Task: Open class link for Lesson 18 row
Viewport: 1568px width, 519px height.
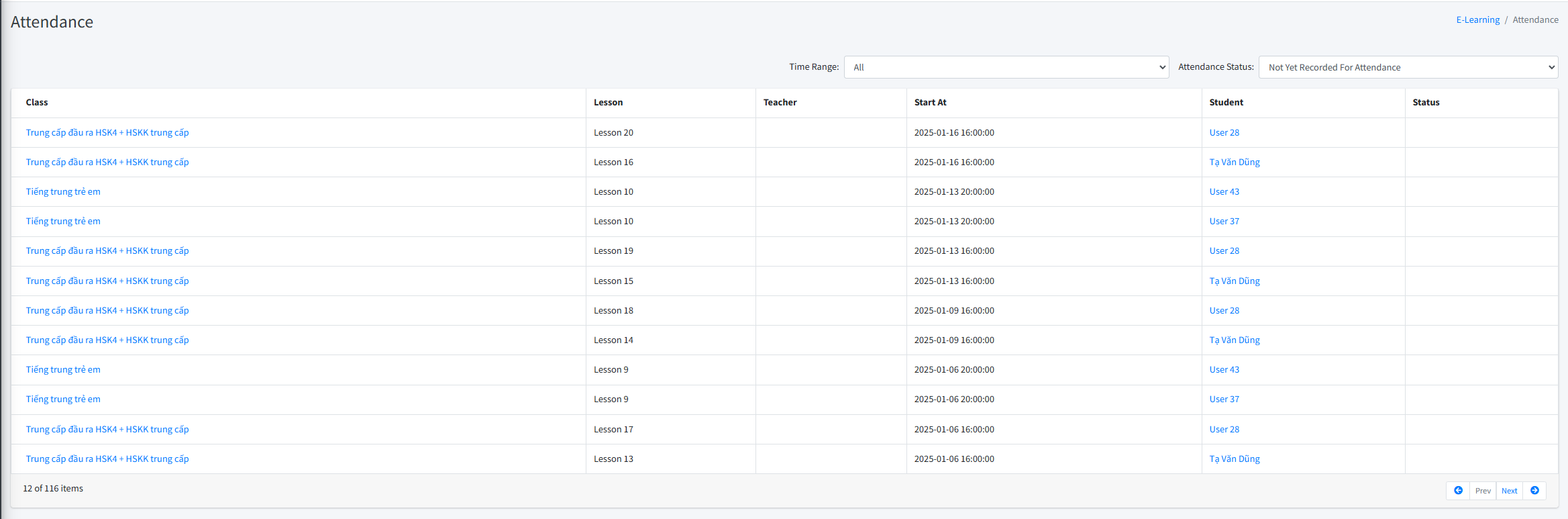Action: tap(107, 311)
